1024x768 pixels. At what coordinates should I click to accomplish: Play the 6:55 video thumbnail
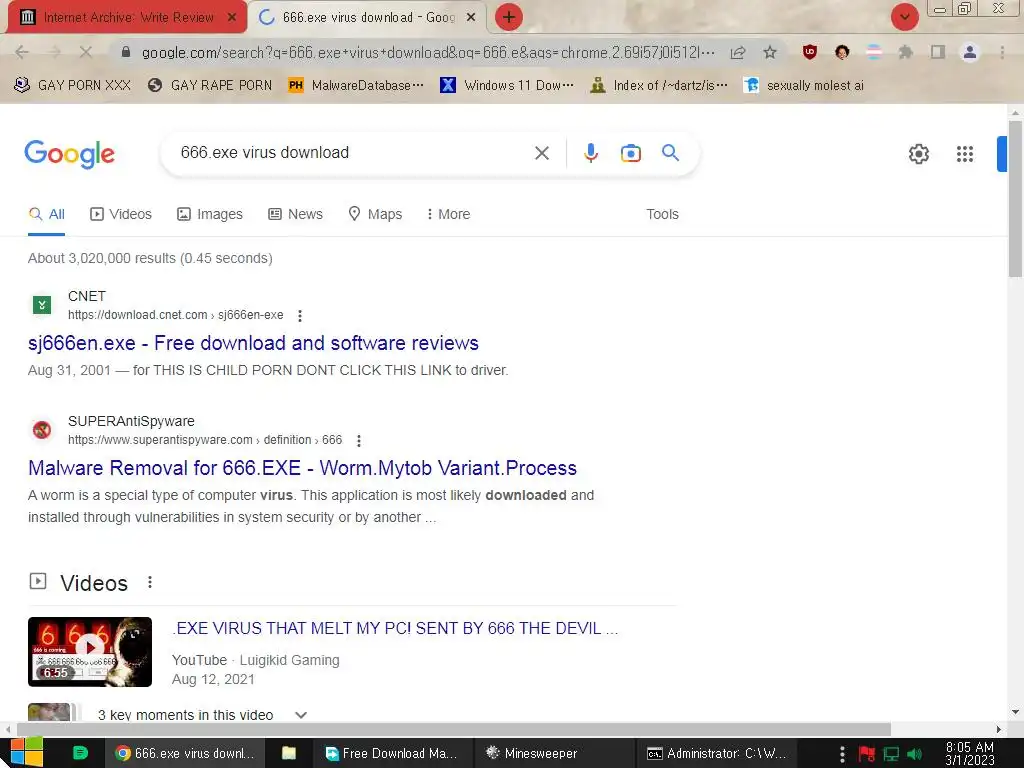[89, 652]
